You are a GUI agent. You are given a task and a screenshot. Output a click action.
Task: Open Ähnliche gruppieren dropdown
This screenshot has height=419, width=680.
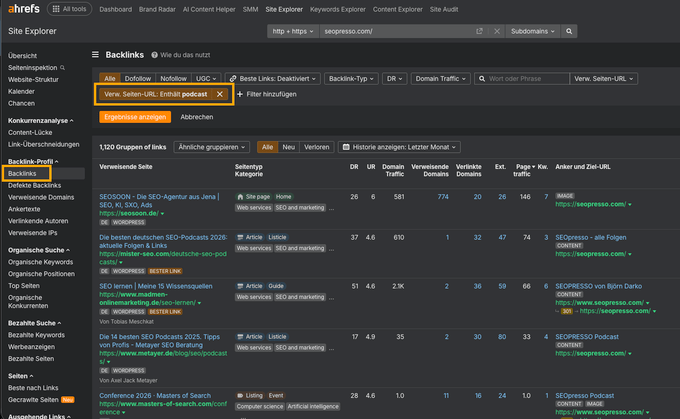pos(212,147)
